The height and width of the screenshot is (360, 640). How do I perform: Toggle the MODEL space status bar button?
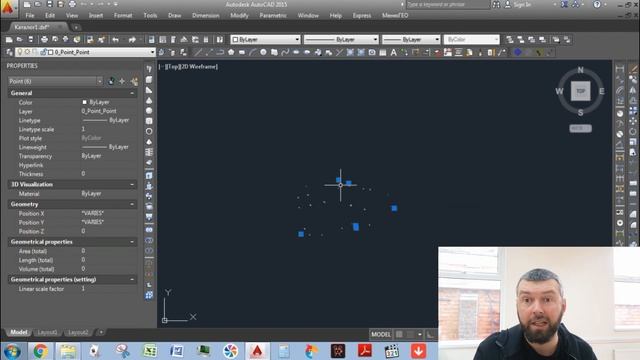[x=381, y=334]
